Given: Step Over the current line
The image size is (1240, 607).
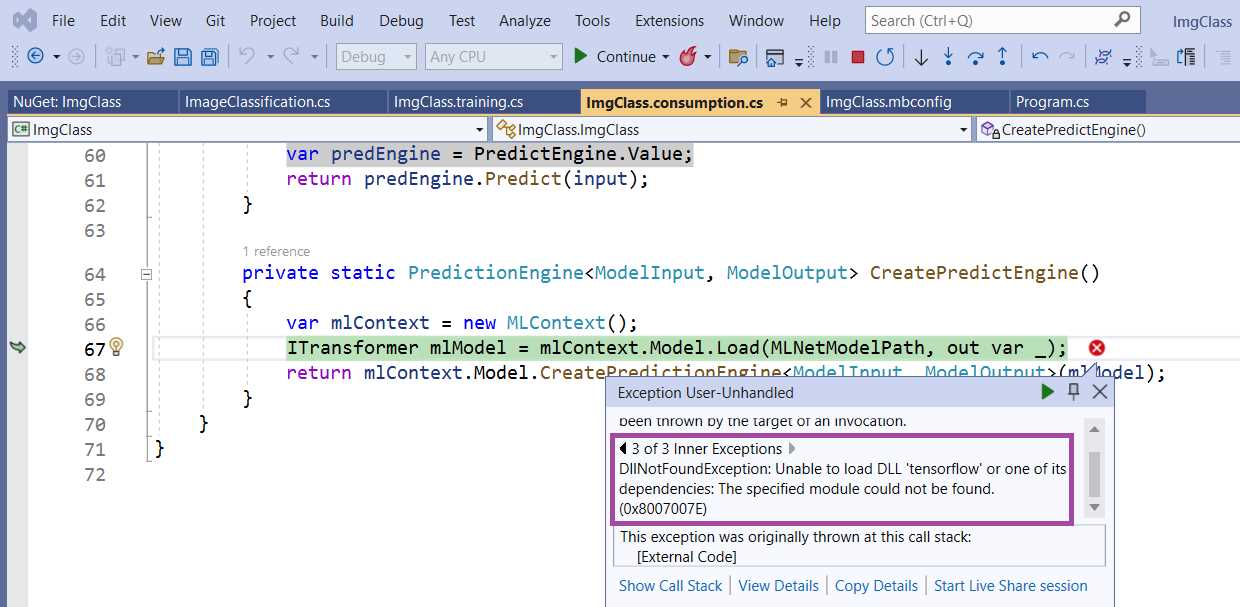Looking at the screenshot, I should (x=976, y=57).
